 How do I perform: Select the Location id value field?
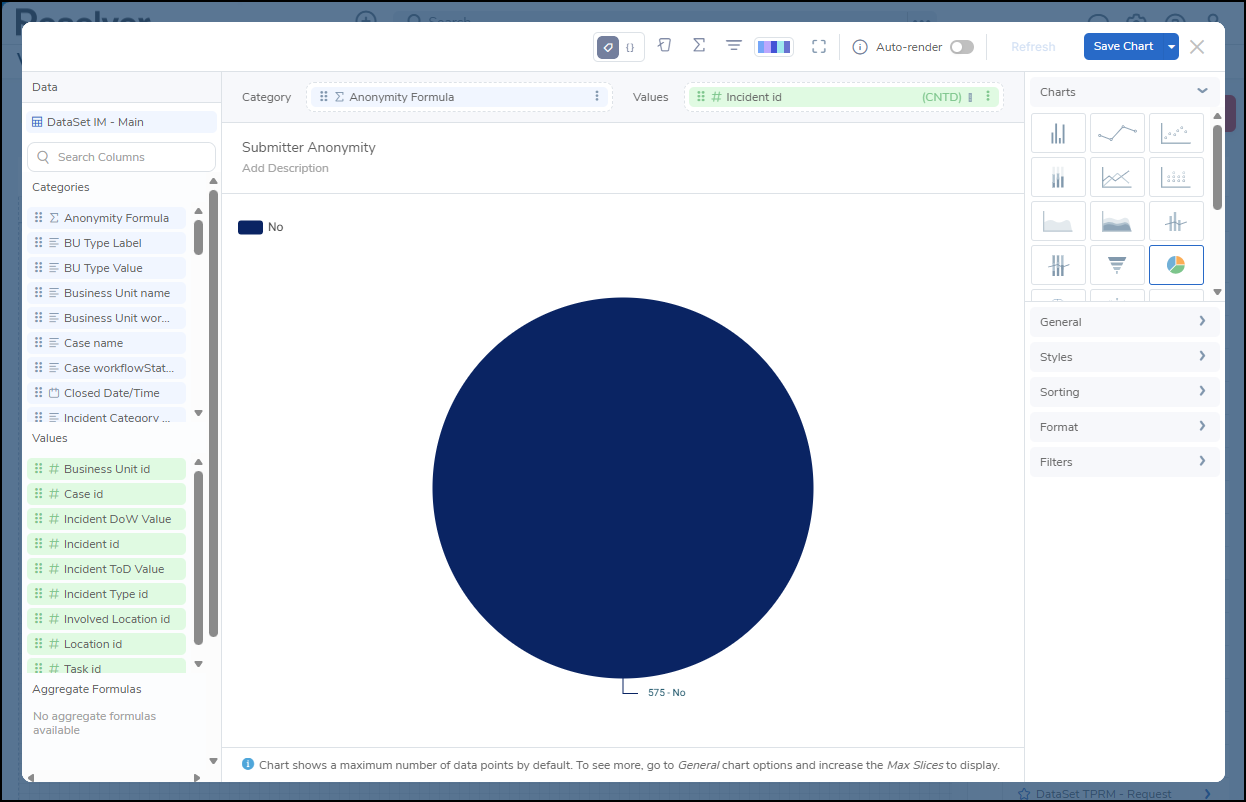point(107,644)
